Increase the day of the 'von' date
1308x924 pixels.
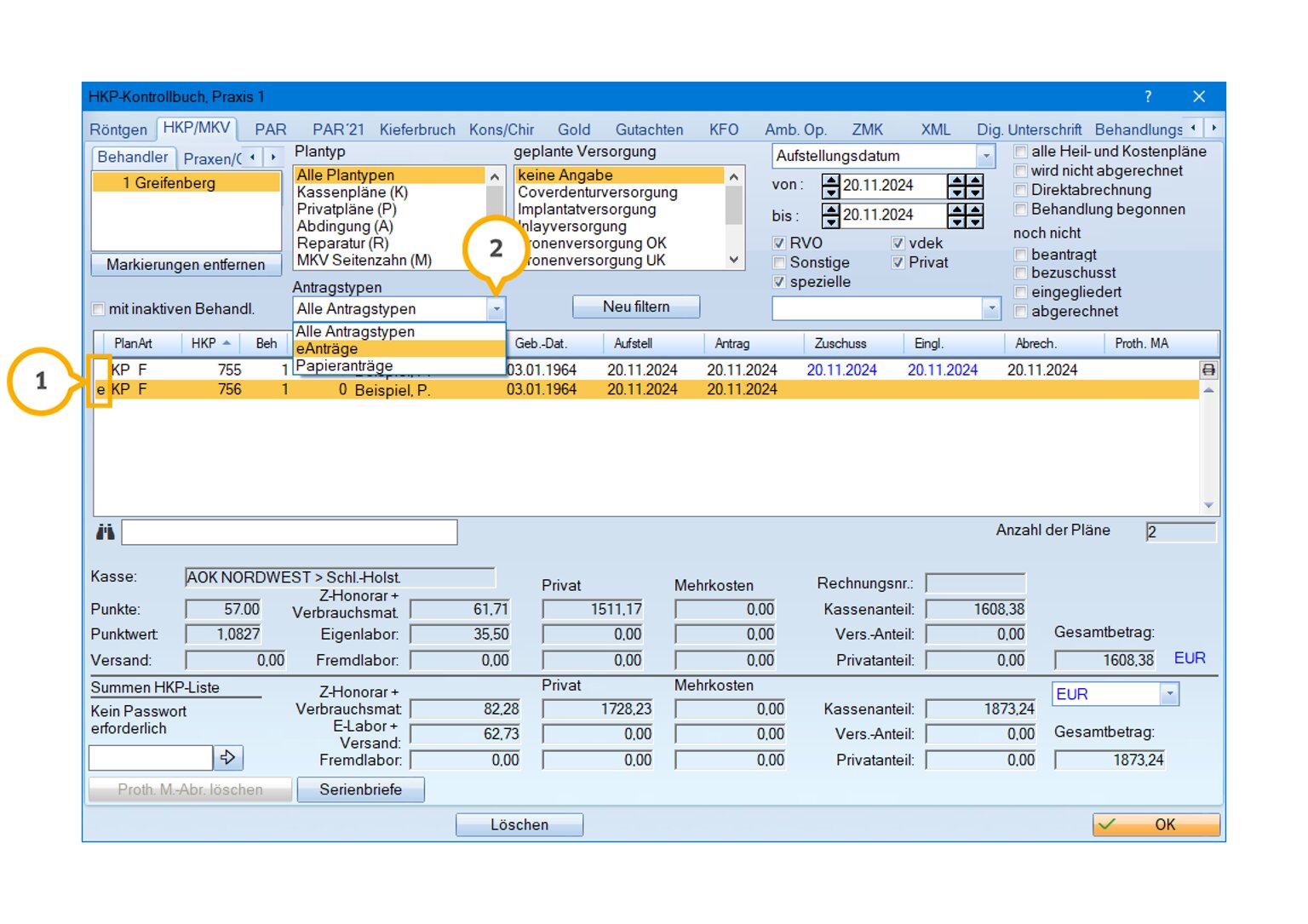click(831, 181)
